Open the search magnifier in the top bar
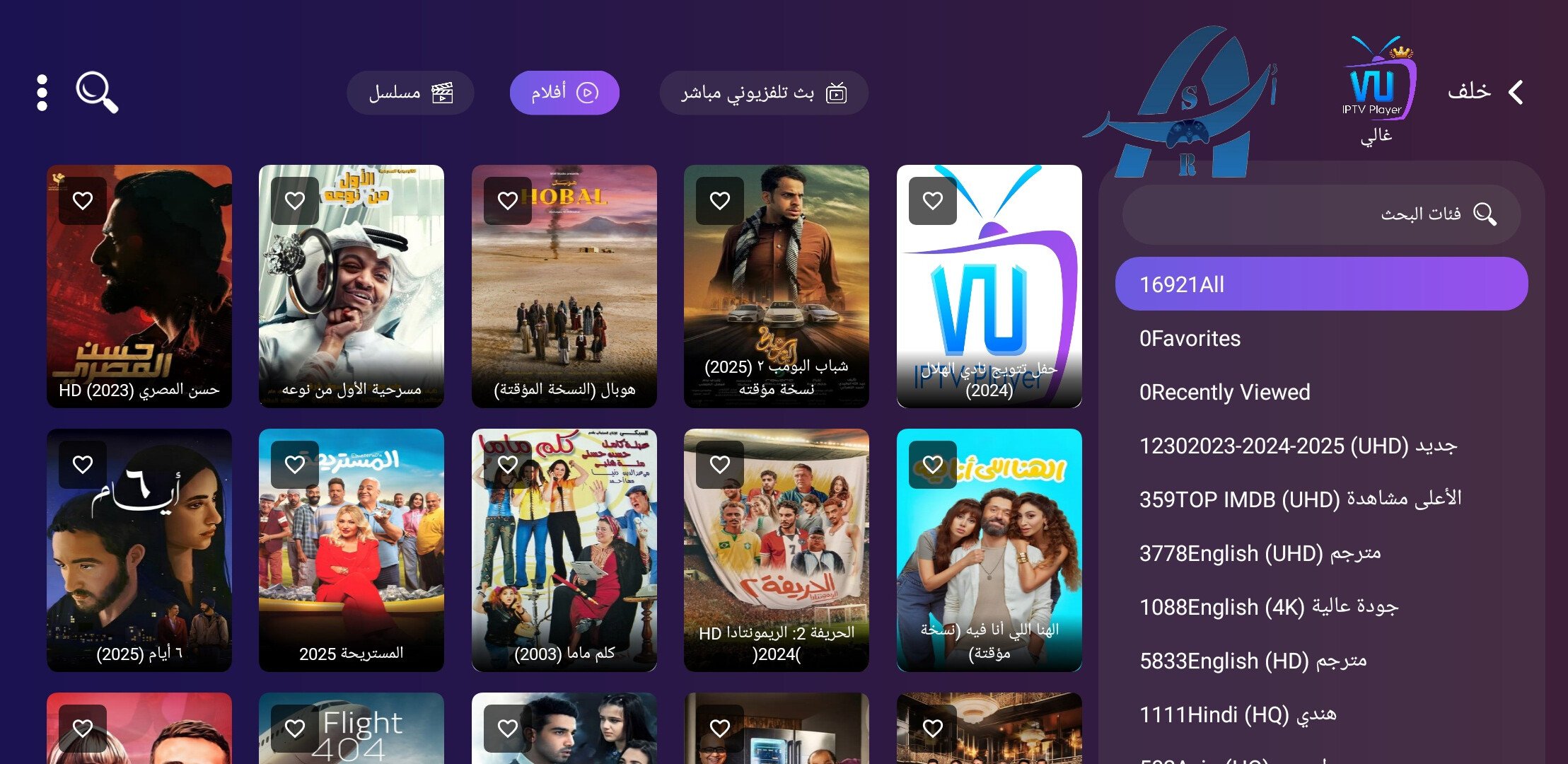 coord(97,92)
